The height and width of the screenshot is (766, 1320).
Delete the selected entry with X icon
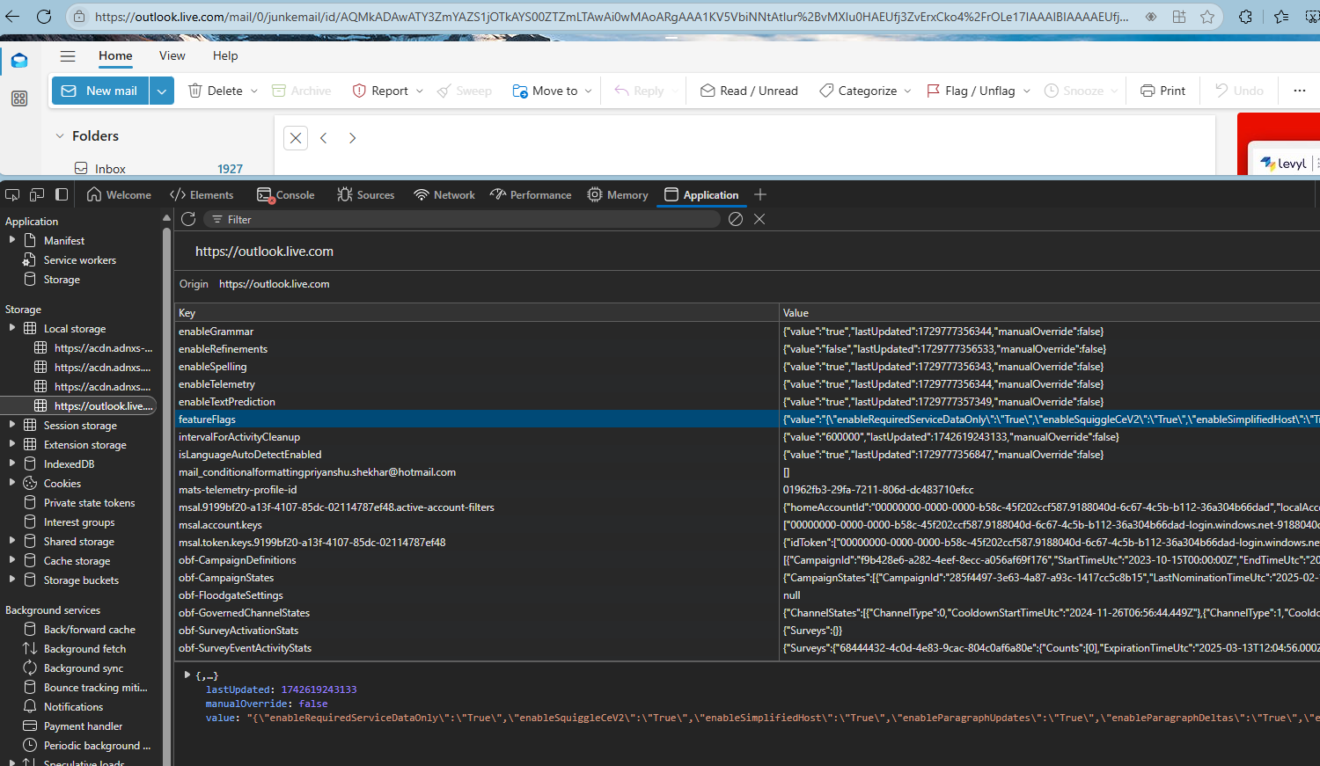(x=759, y=219)
